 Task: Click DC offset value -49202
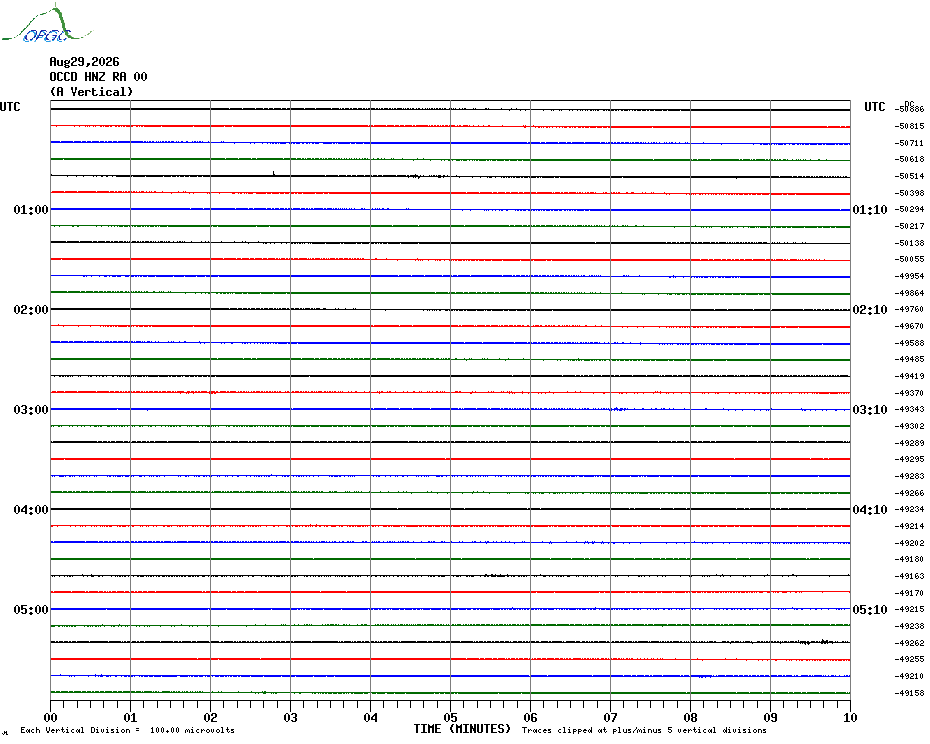(910, 543)
